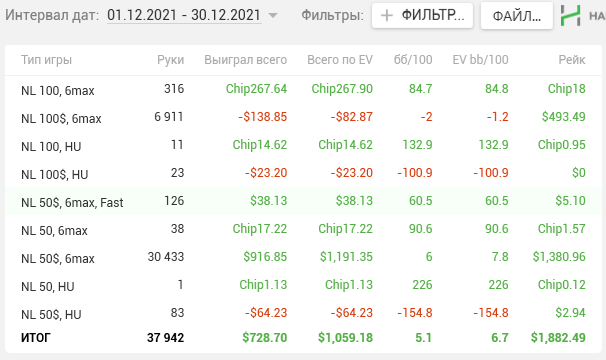Expand the date interval dropdown arrow
The width and height of the screenshot is (606, 360).
pyautogui.click(x=273, y=15)
